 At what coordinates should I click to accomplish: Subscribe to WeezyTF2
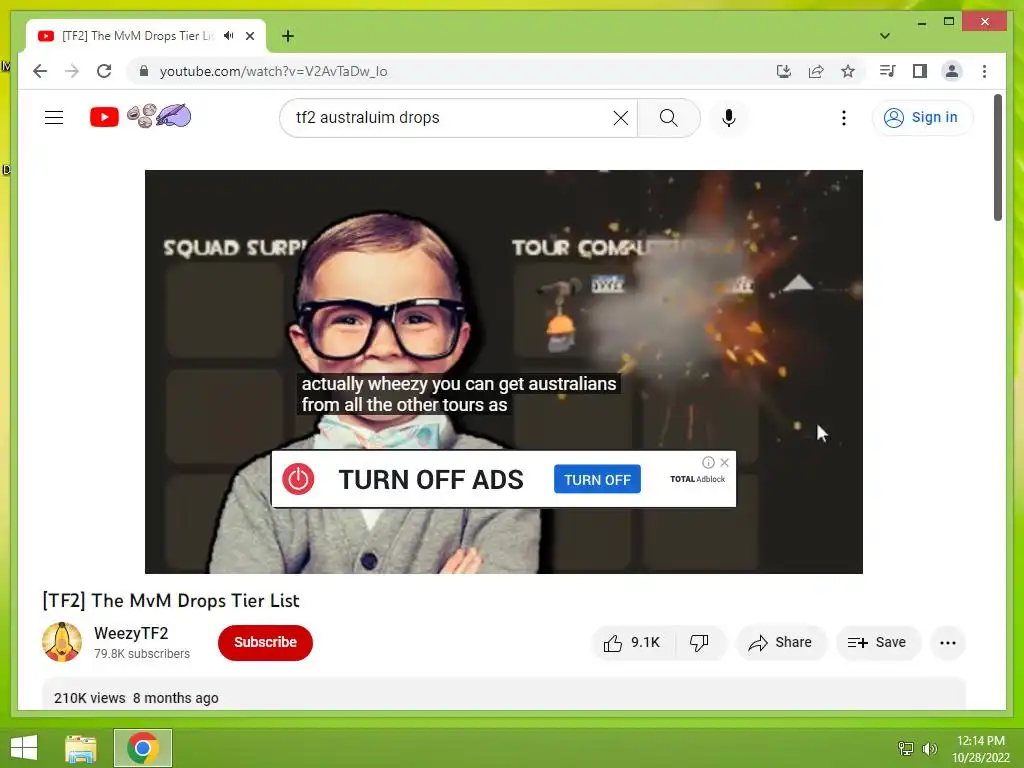tap(265, 643)
